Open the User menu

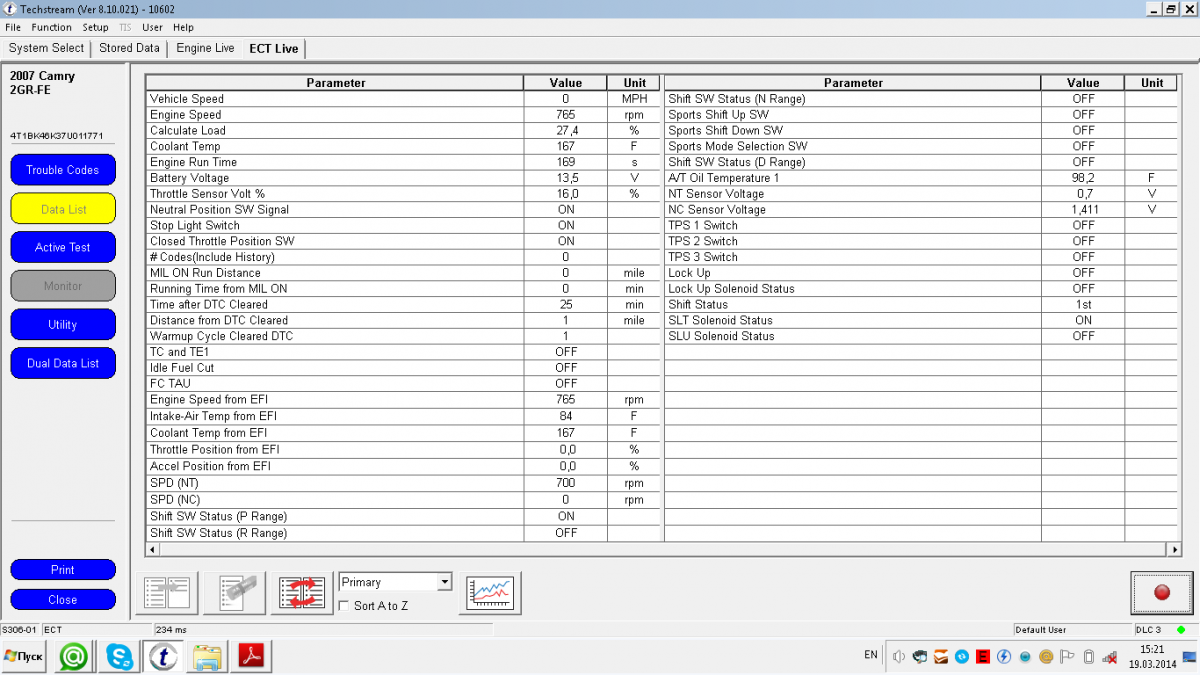(152, 27)
